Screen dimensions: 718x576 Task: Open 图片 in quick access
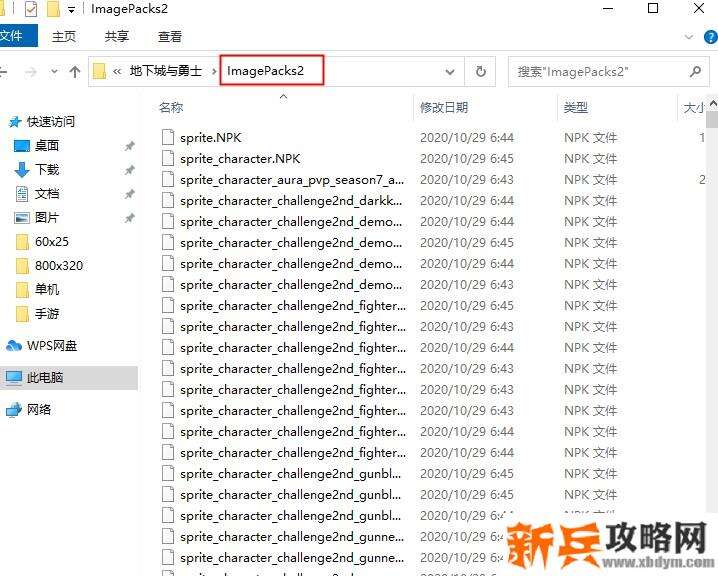(x=47, y=217)
